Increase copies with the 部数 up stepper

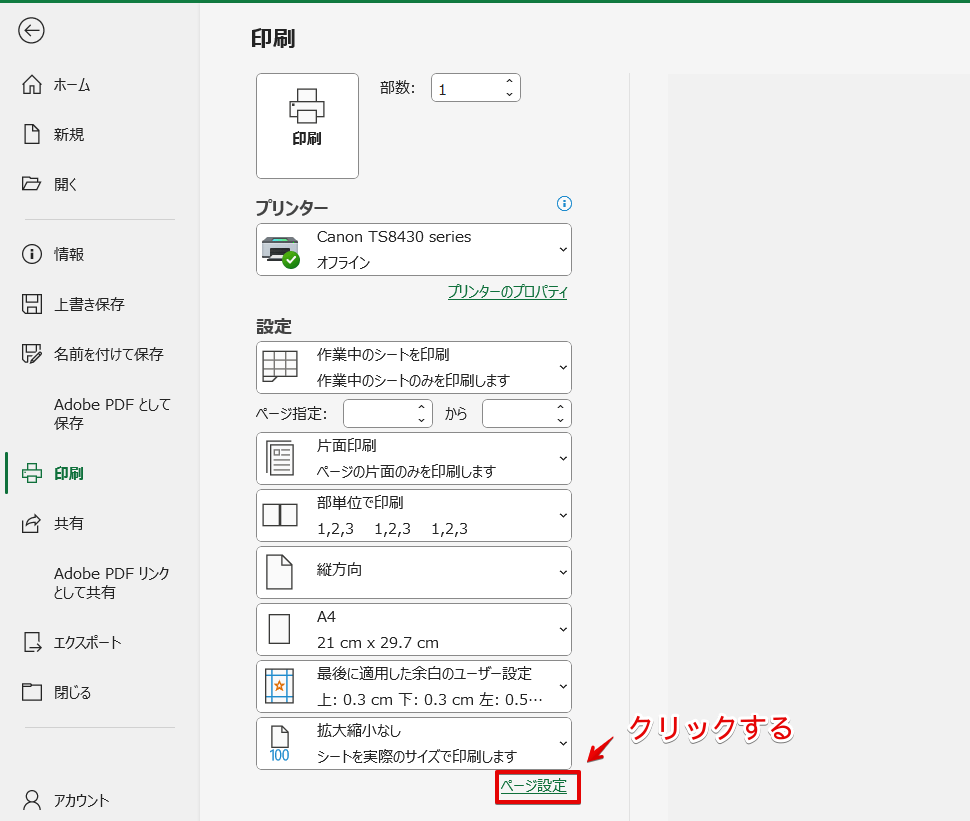click(511, 81)
